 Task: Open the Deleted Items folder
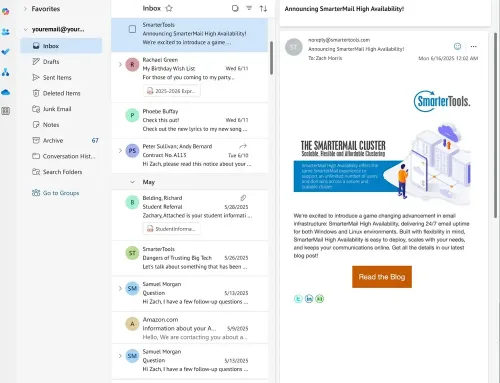coord(61,93)
